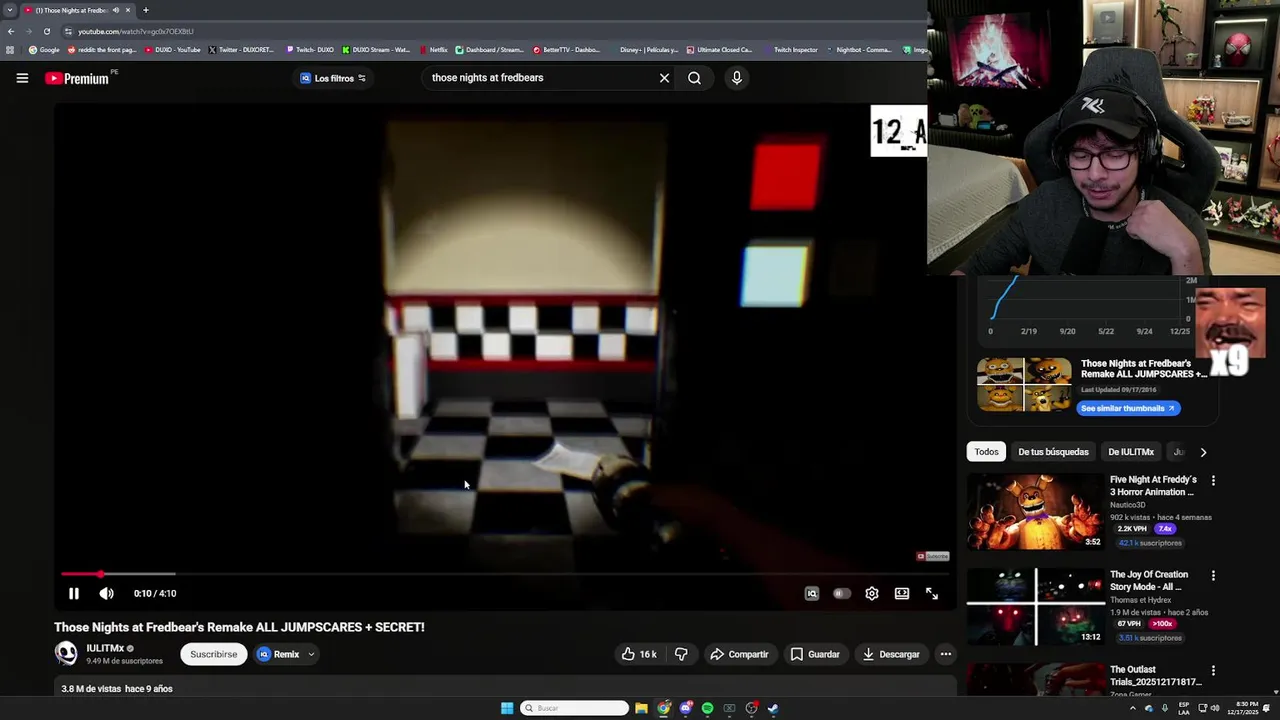The width and height of the screenshot is (1280, 720).
Task: Open the DUXO - YouTube bookmark
Action: click(173, 49)
